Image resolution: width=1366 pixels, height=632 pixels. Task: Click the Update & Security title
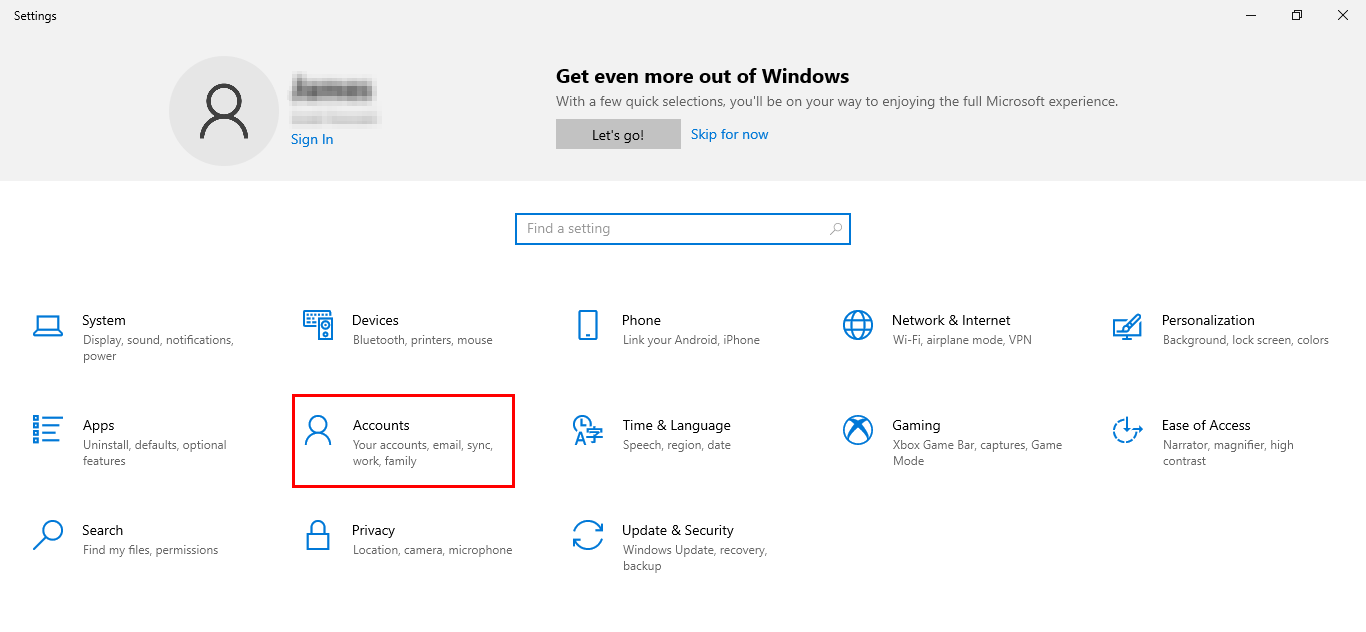tap(678, 530)
